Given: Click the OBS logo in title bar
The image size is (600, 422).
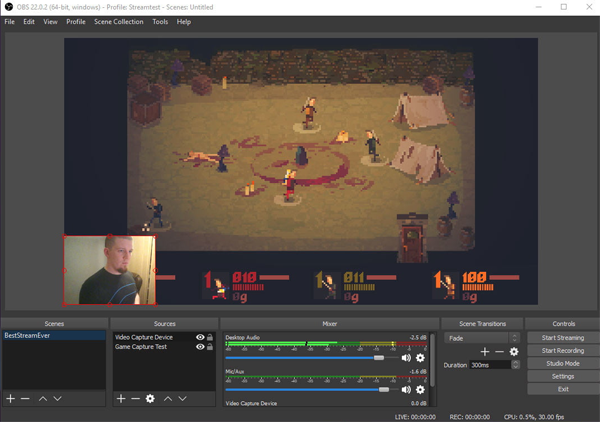Looking at the screenshot, I should [x=8, y=7].
